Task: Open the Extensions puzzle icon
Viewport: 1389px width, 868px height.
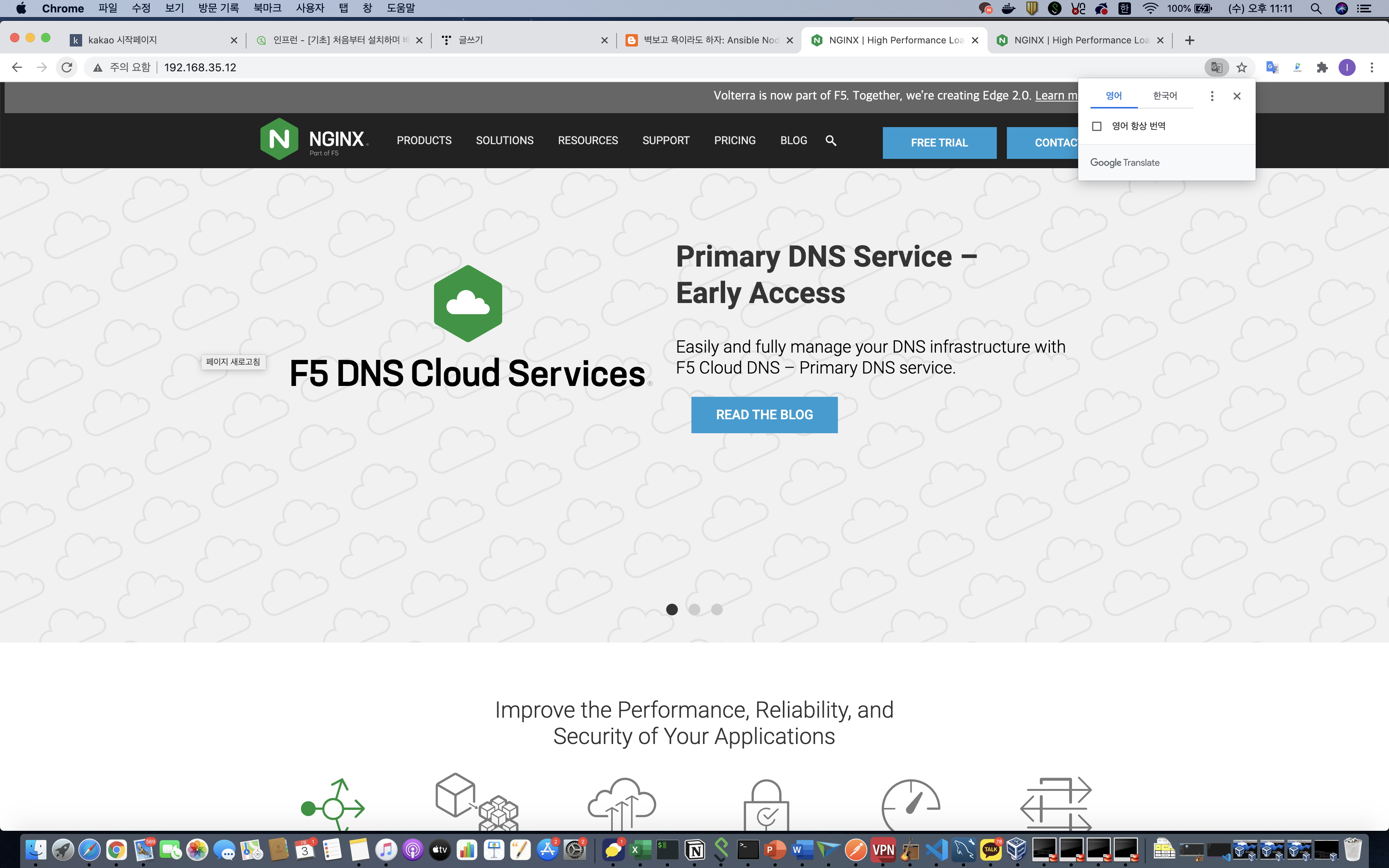Action: [x=1322, y=67]
